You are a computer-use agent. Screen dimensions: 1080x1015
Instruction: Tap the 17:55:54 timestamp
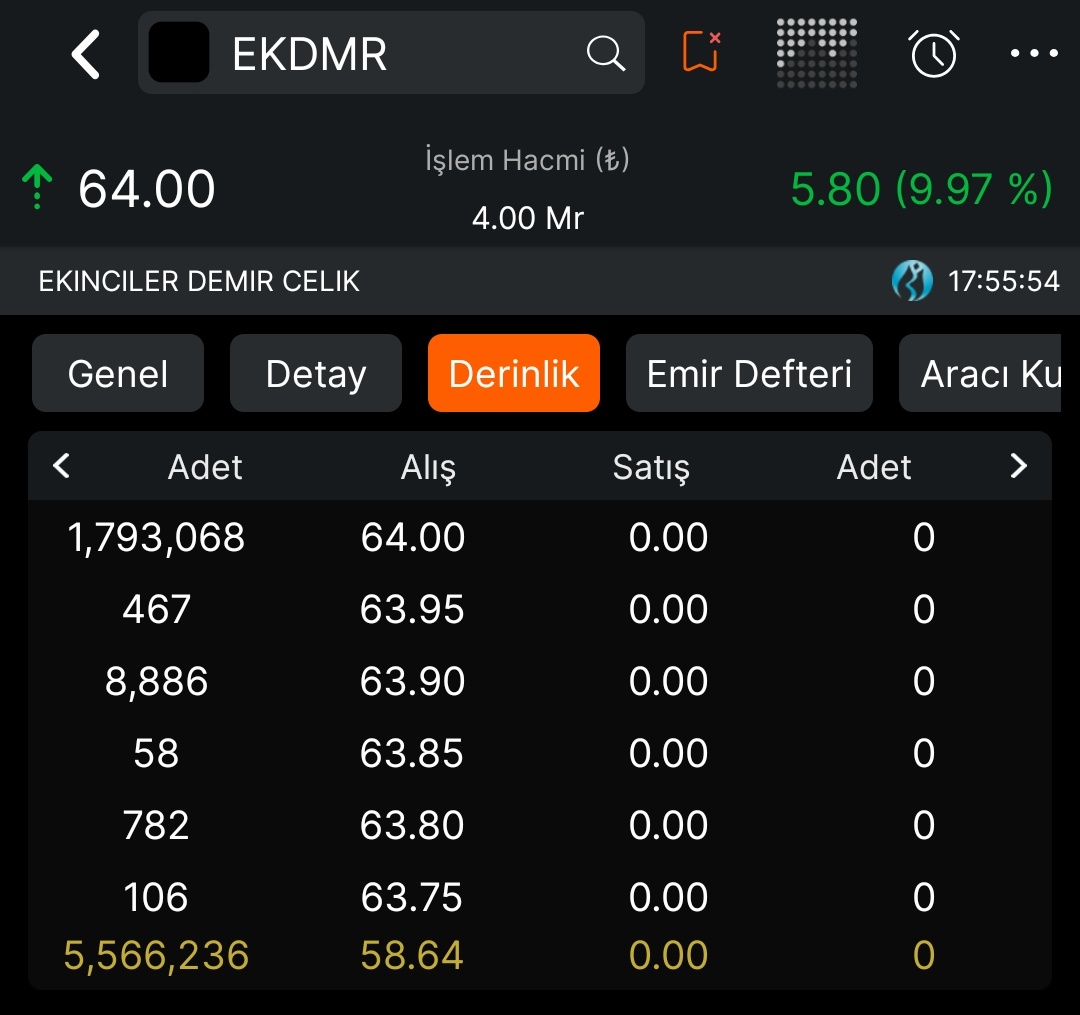point(1004,281)
